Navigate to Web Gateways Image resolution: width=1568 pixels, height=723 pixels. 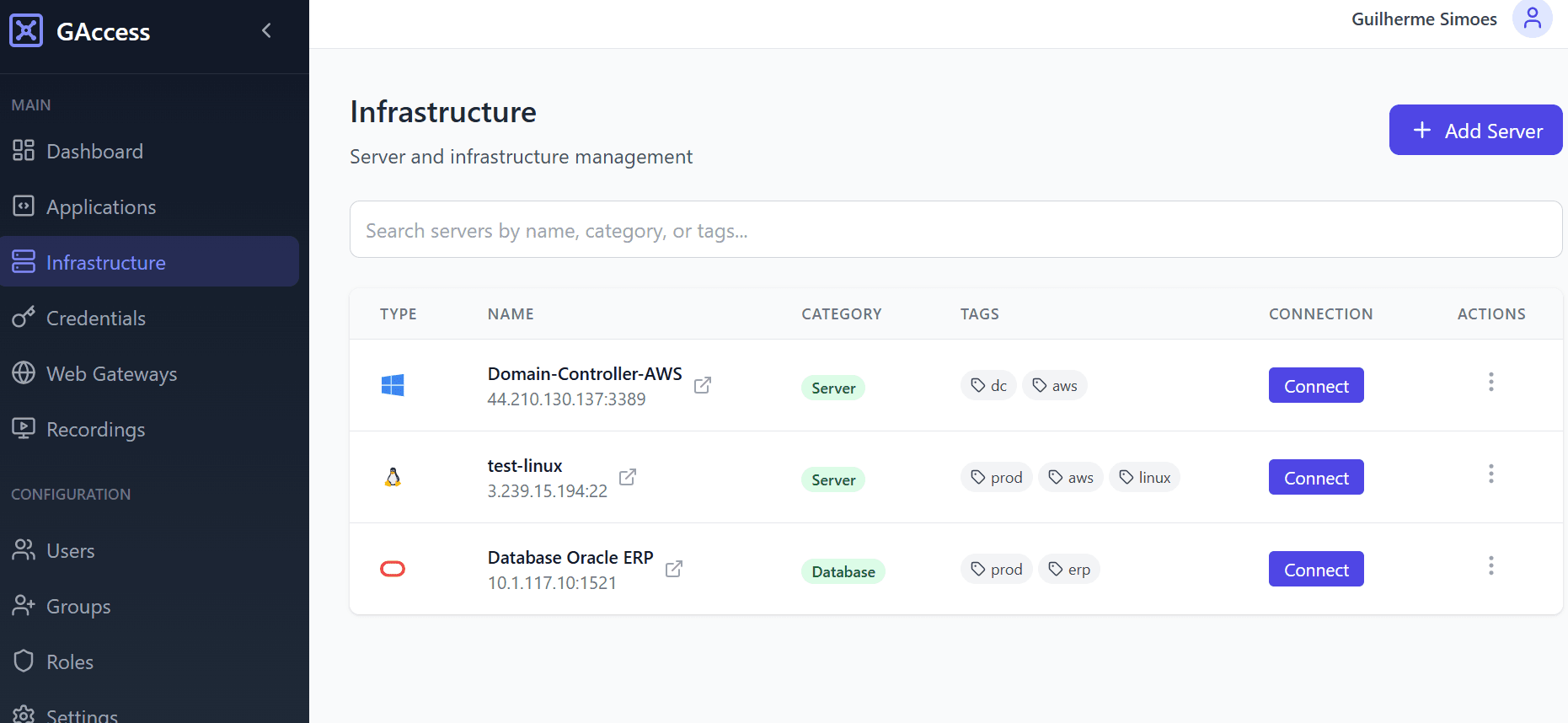[x=111, y=374]
